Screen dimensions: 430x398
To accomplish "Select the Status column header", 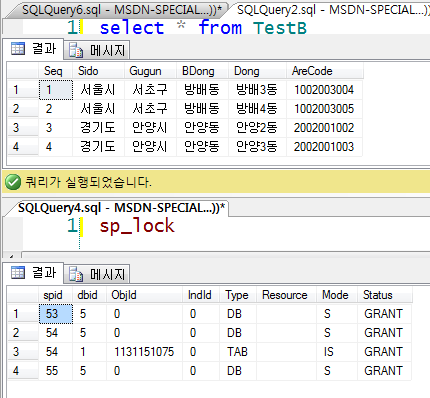I will point(385,295).
